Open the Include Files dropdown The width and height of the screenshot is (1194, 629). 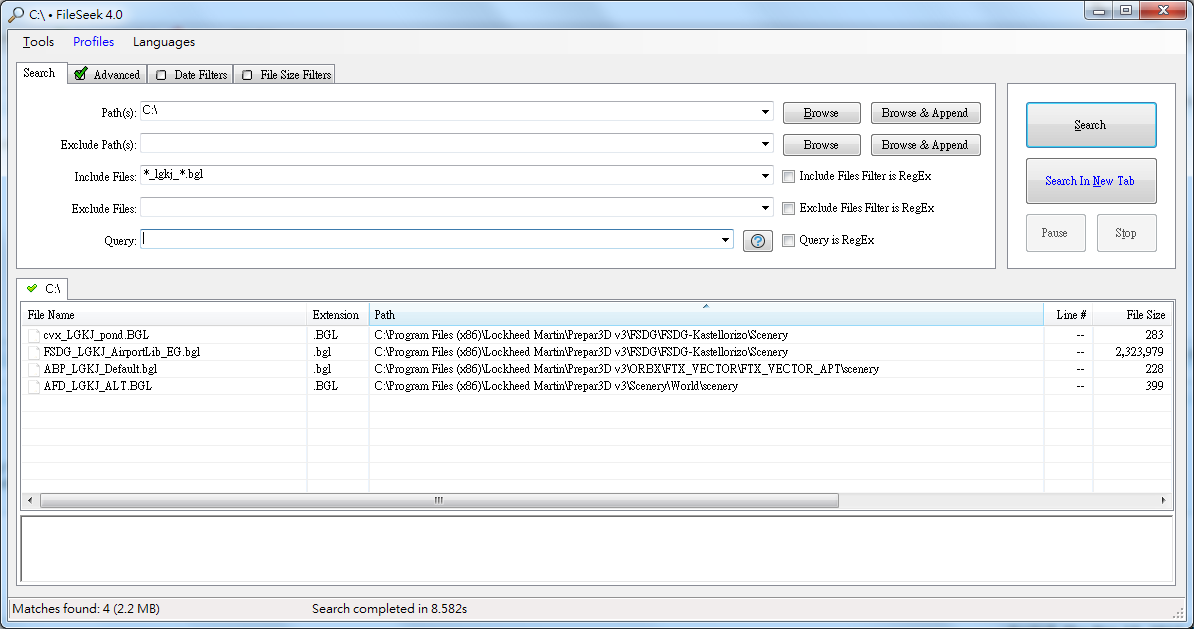coord(765,176)
